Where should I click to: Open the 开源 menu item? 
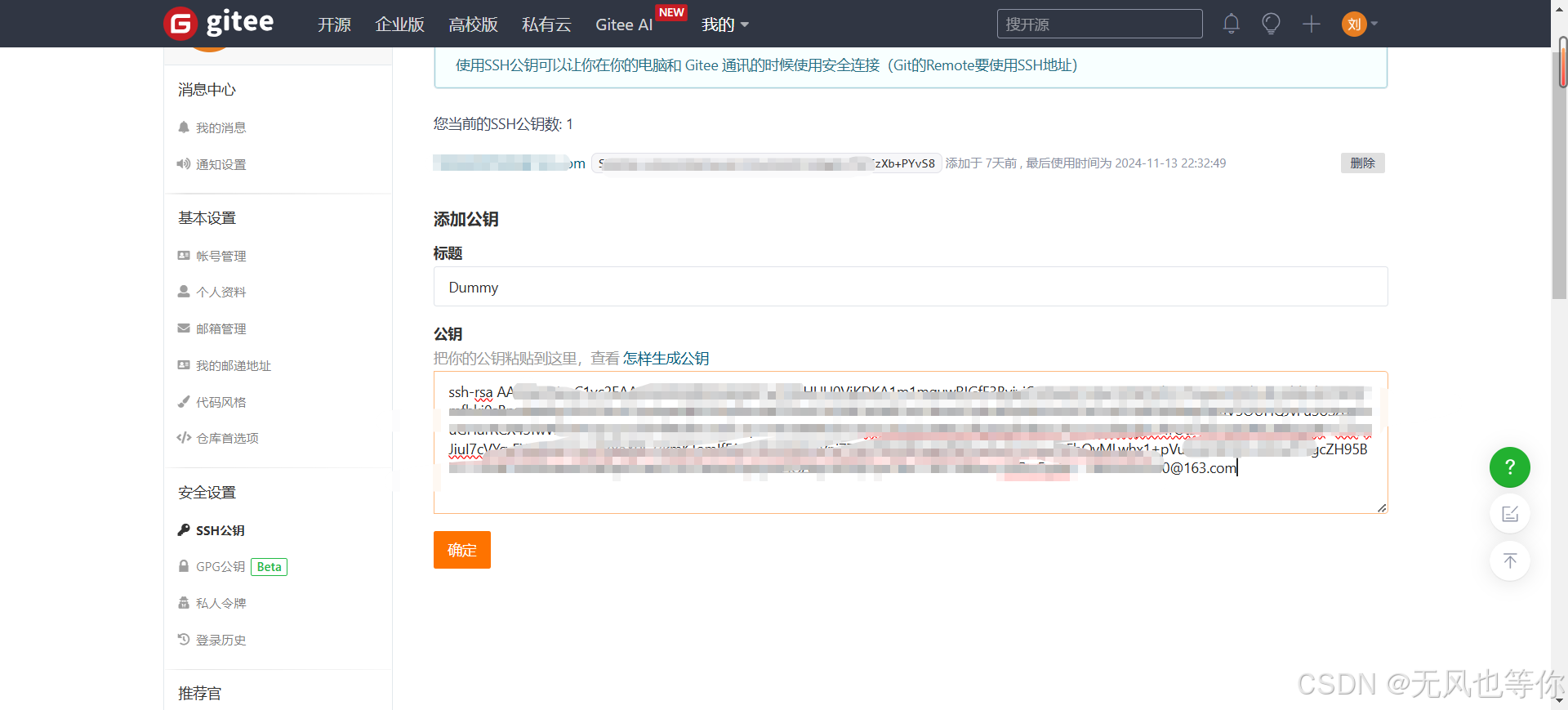334,25
